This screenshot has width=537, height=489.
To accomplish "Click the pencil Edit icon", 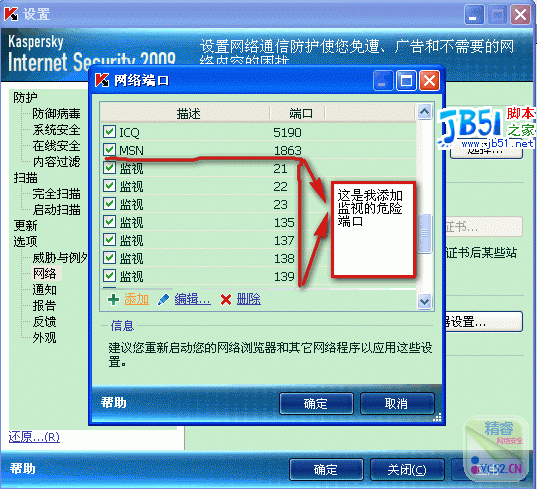I will click(x=163, y=300).
